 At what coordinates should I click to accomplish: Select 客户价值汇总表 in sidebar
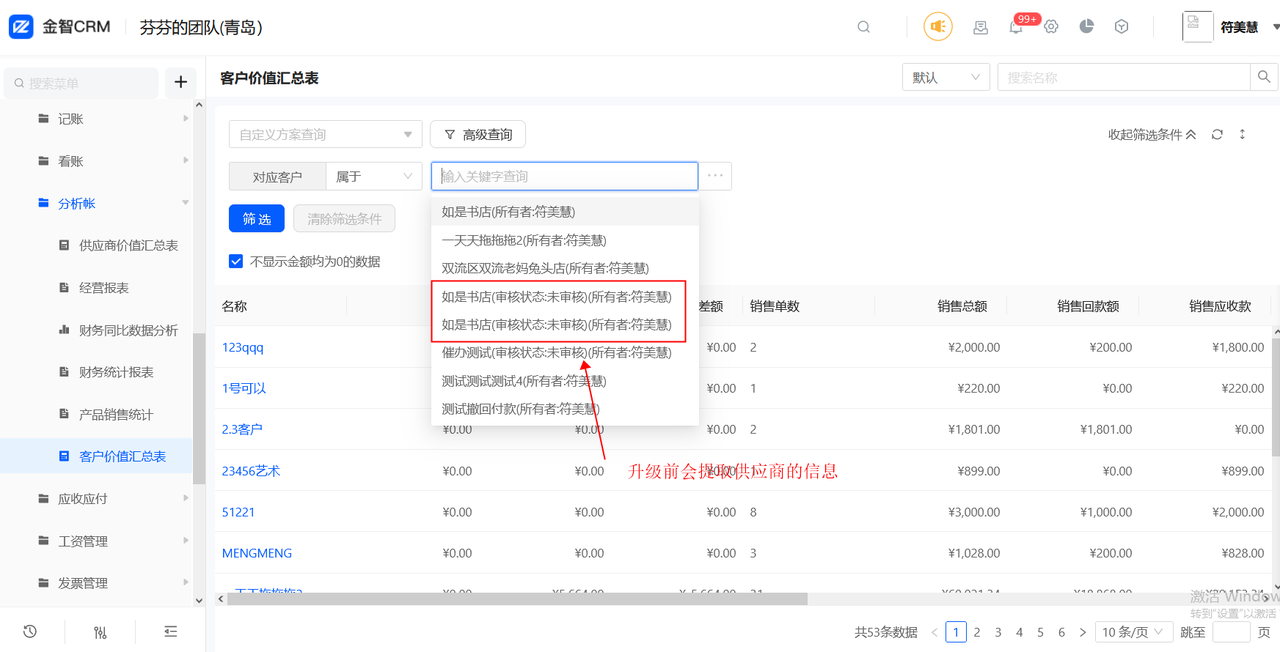click(122, 456)
